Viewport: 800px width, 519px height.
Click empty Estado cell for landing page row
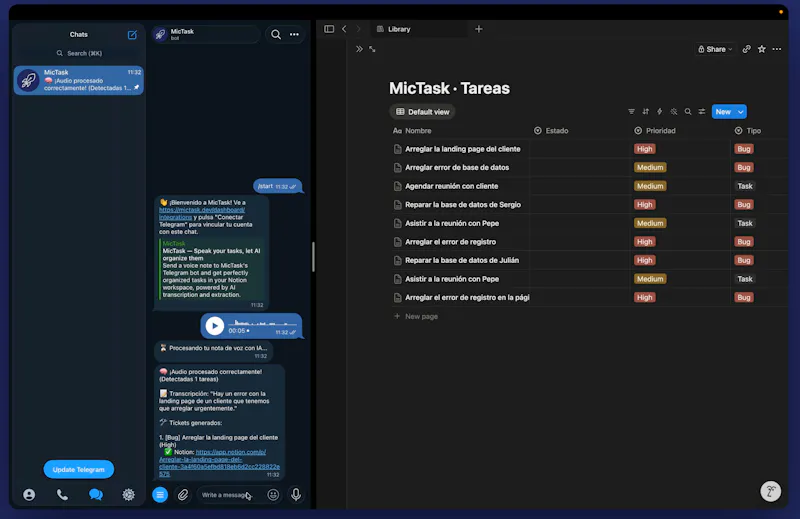(580, 149)
